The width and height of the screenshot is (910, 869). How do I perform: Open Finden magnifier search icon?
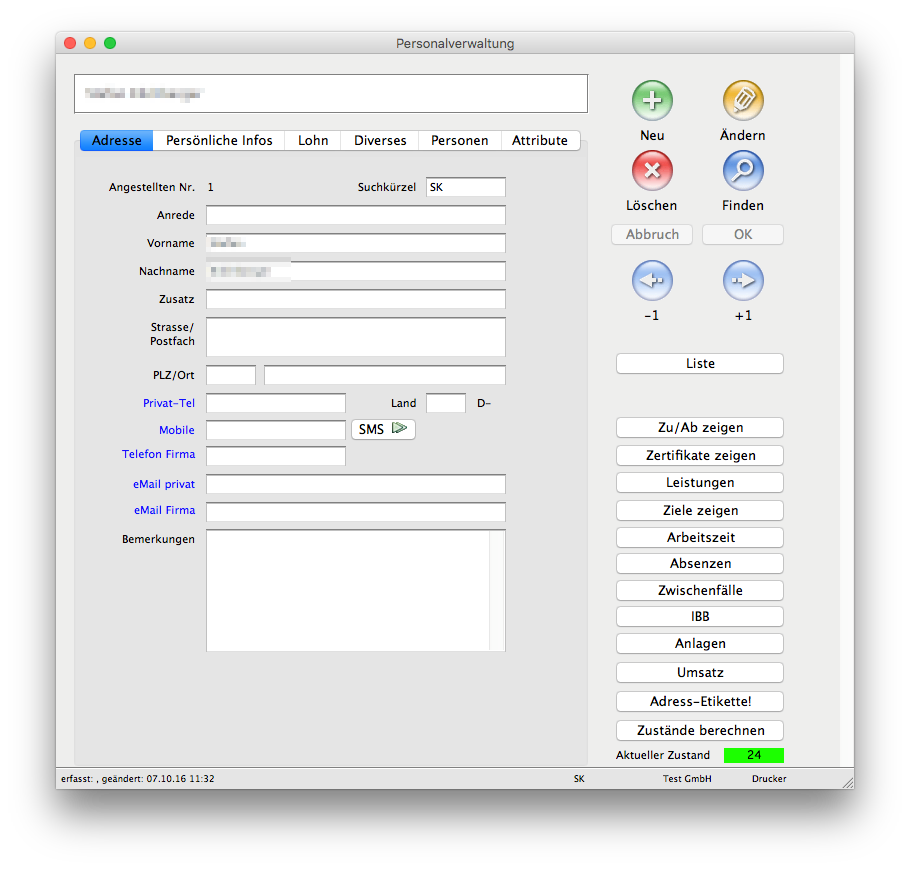point(743,171)
